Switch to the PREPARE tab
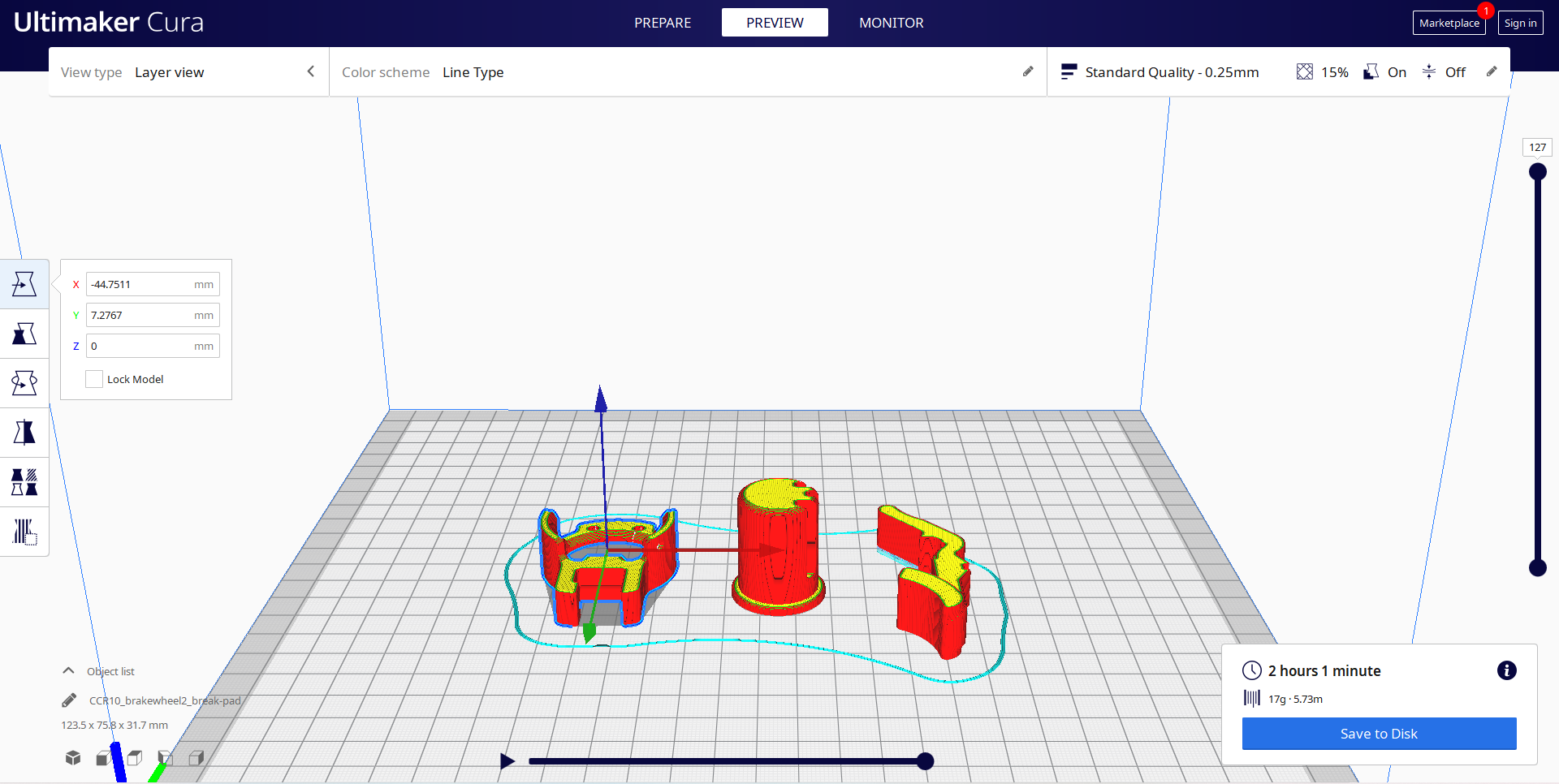Viewport: 1559px width, 784px height. pos(662,23)
